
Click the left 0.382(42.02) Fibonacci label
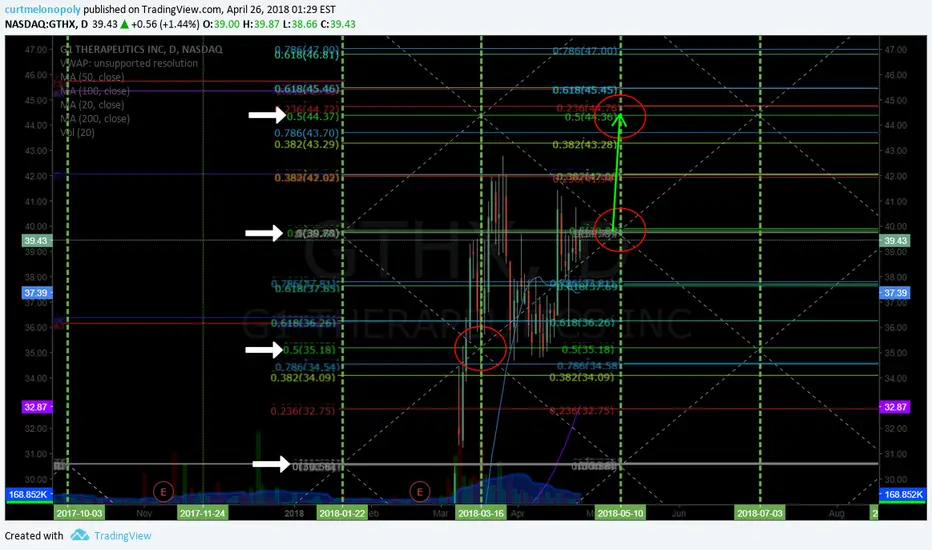click(307, 178)
